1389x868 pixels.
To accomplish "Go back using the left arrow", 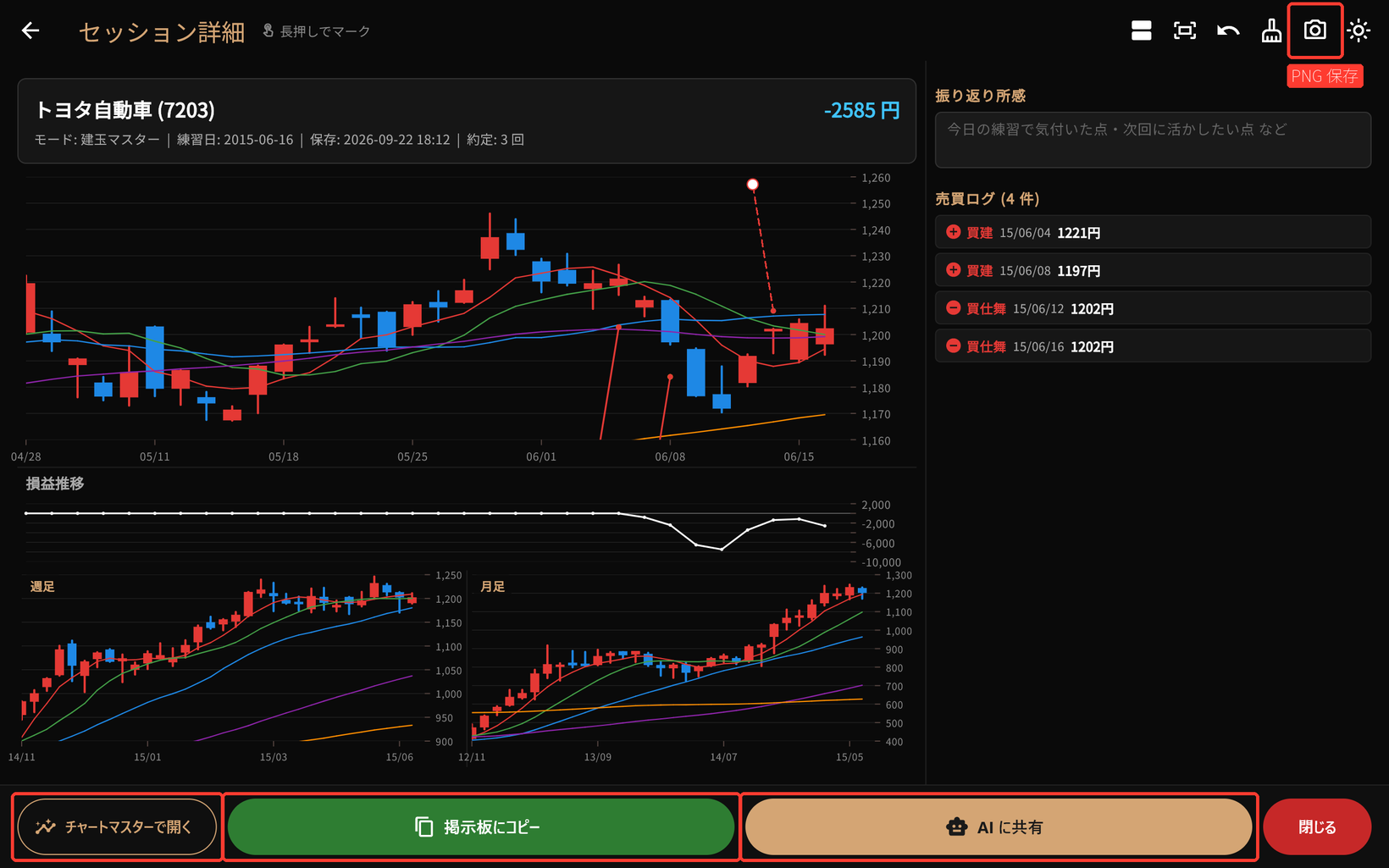I will pos(30,31).
